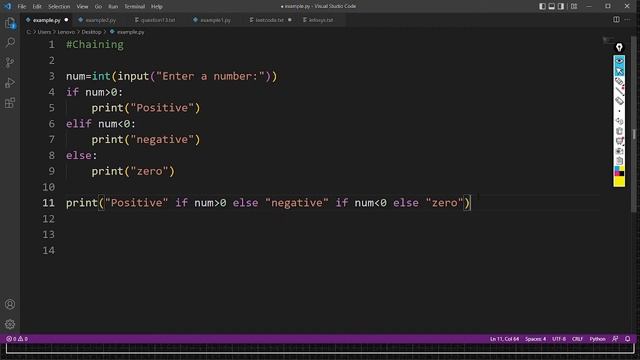Click the #Chaining comment on line 1
The height and width of the screenshot is (360, 640).
(95, 44)
